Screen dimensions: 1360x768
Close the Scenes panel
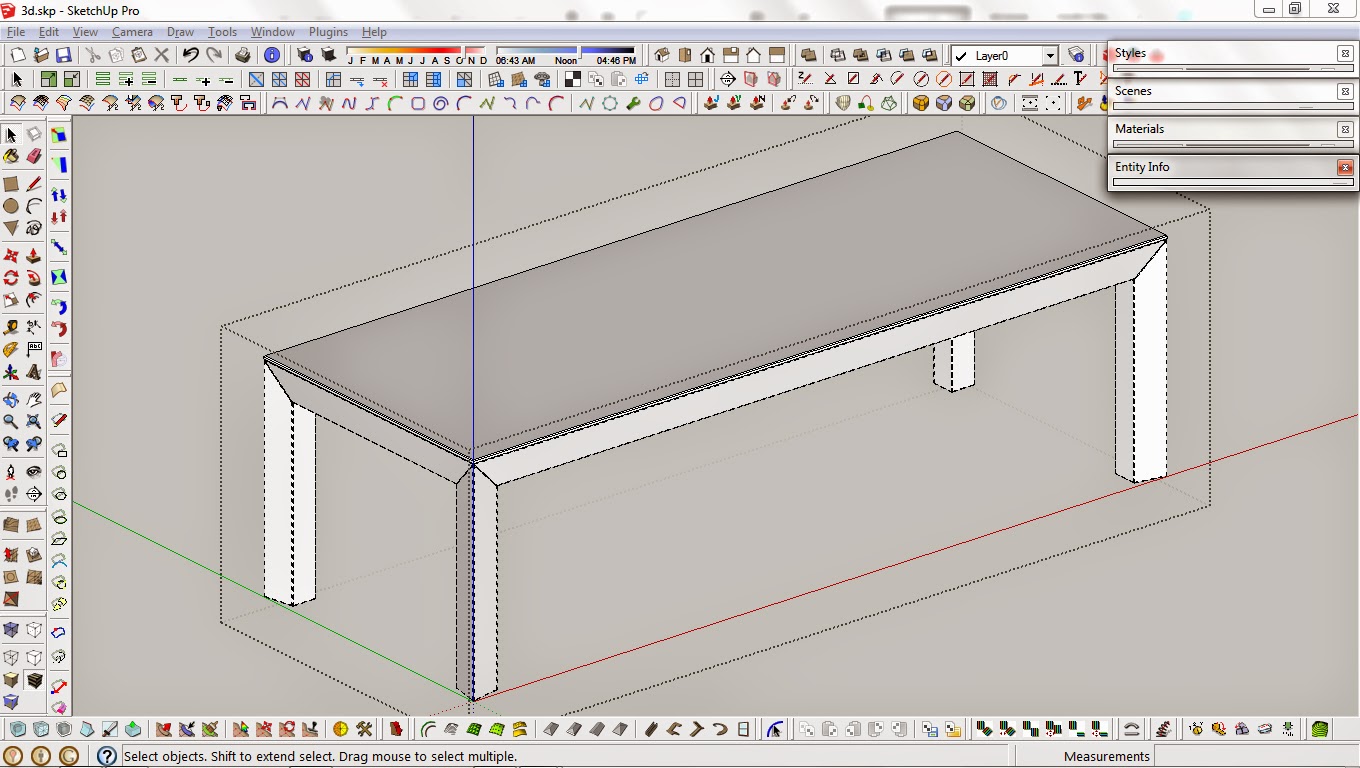coord(1345,91)
